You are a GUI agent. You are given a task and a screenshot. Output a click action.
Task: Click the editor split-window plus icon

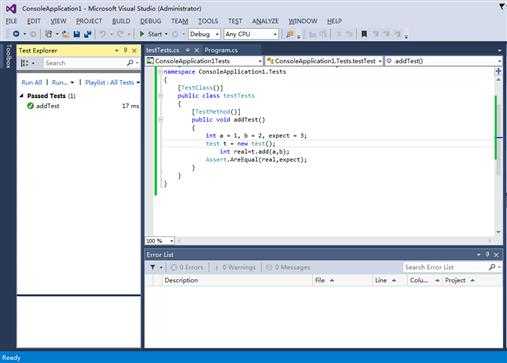(498, 71)
